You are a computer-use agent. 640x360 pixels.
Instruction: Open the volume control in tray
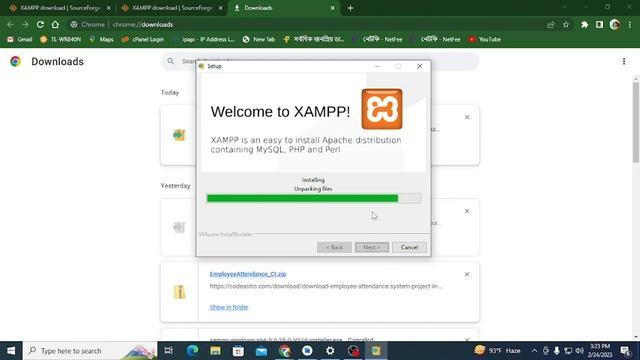coord(579,351)
